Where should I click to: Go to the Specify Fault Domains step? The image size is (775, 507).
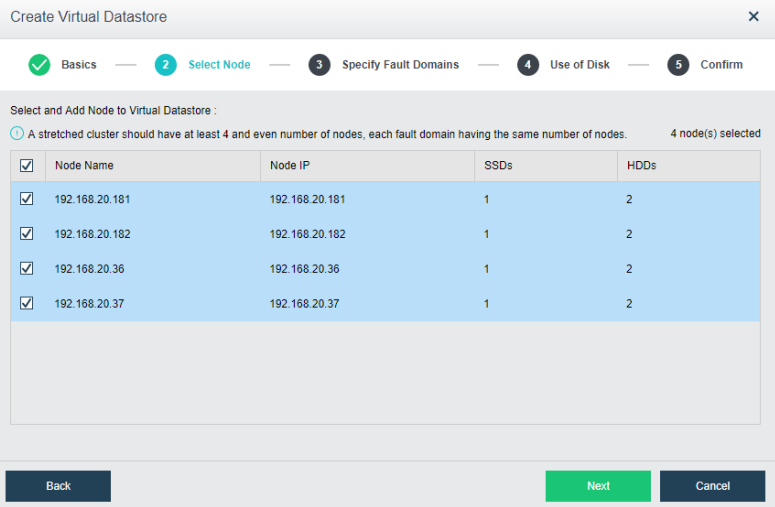[400, 65]
